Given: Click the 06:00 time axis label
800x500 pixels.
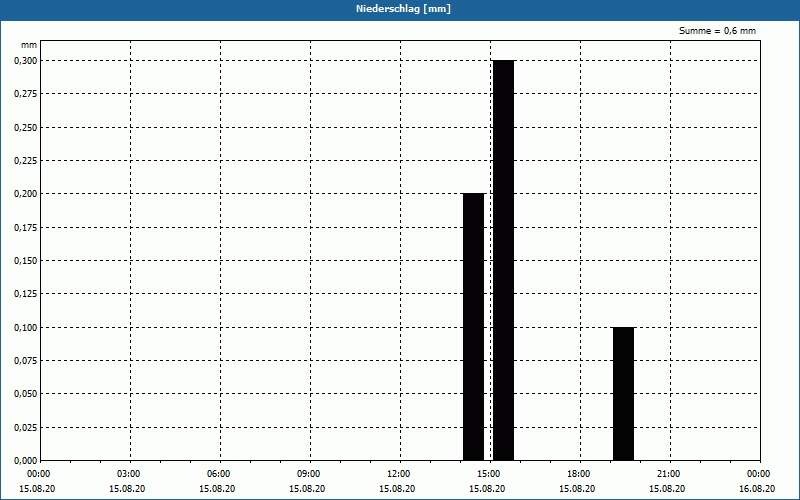Looking at the screenshot, I should [218, 474].
